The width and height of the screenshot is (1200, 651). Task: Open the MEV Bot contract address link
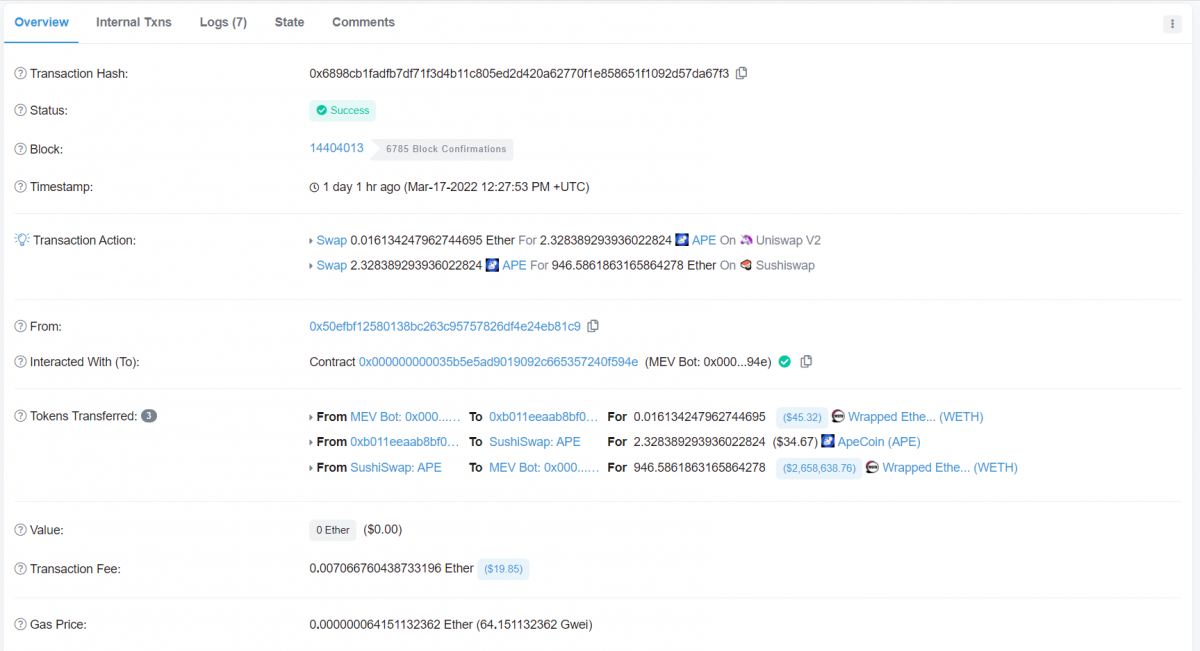(x=498, y=362)
